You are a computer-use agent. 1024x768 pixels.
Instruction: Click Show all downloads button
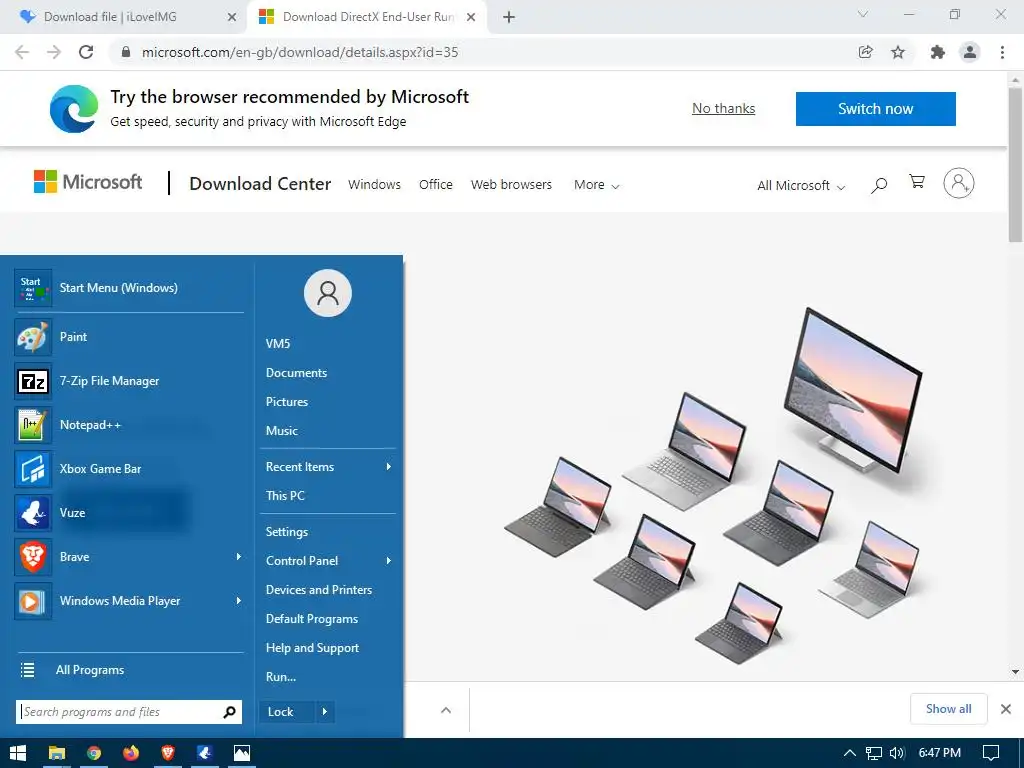(x=948, y=709)
